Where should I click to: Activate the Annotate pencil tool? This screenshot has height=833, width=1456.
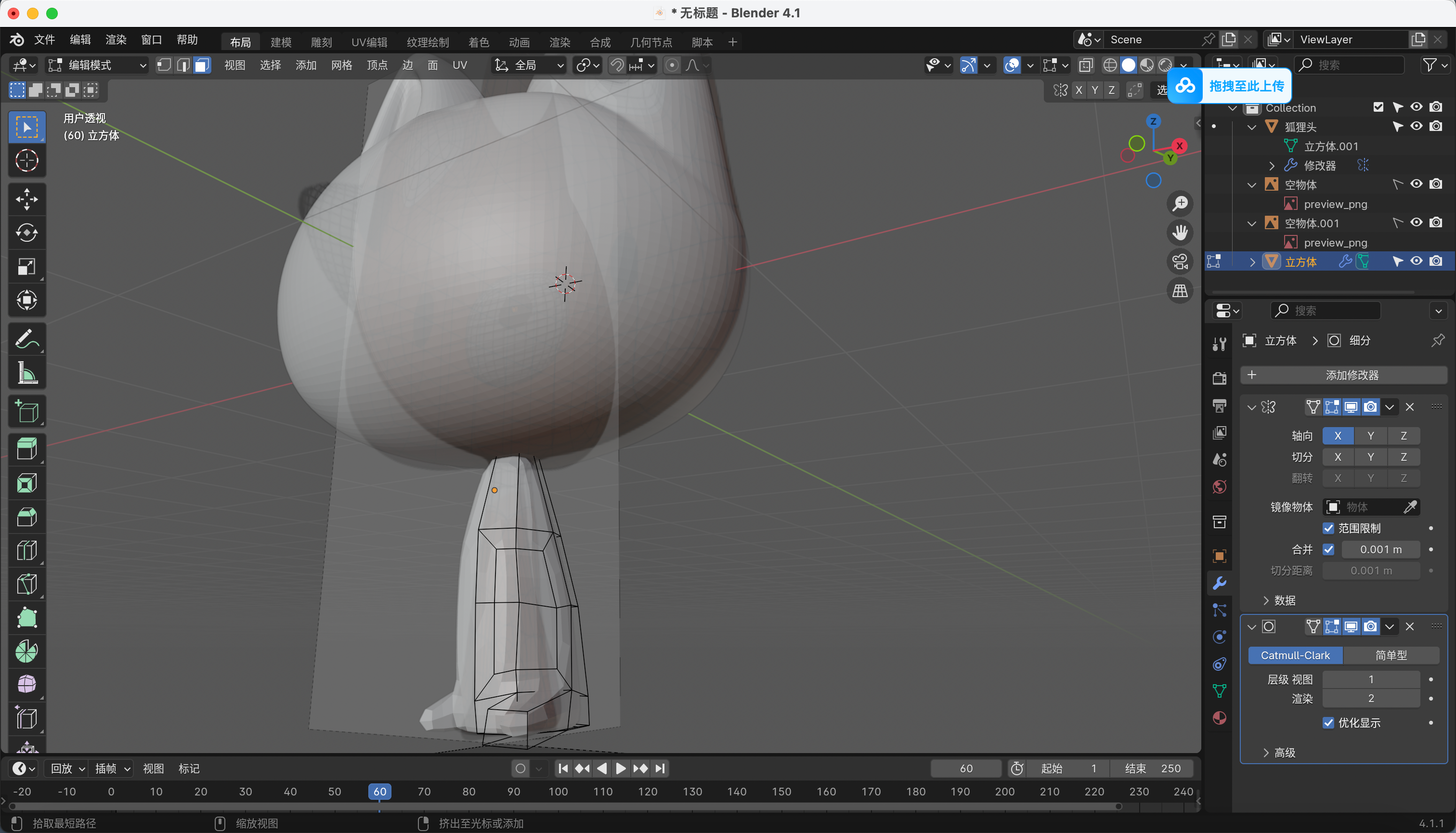click(x=26, y=338)
